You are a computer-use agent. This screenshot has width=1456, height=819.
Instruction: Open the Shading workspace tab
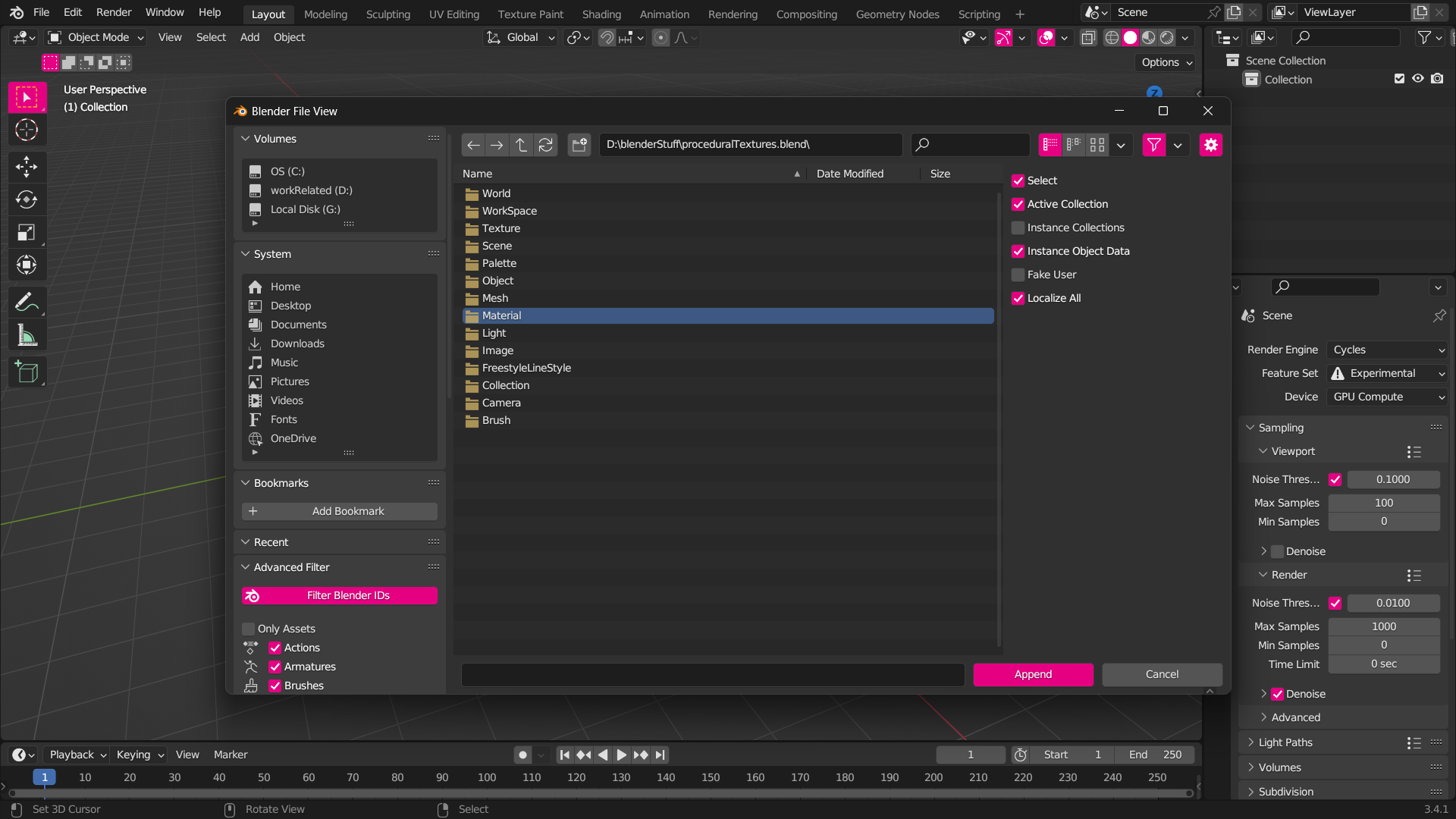coord(601,14)
